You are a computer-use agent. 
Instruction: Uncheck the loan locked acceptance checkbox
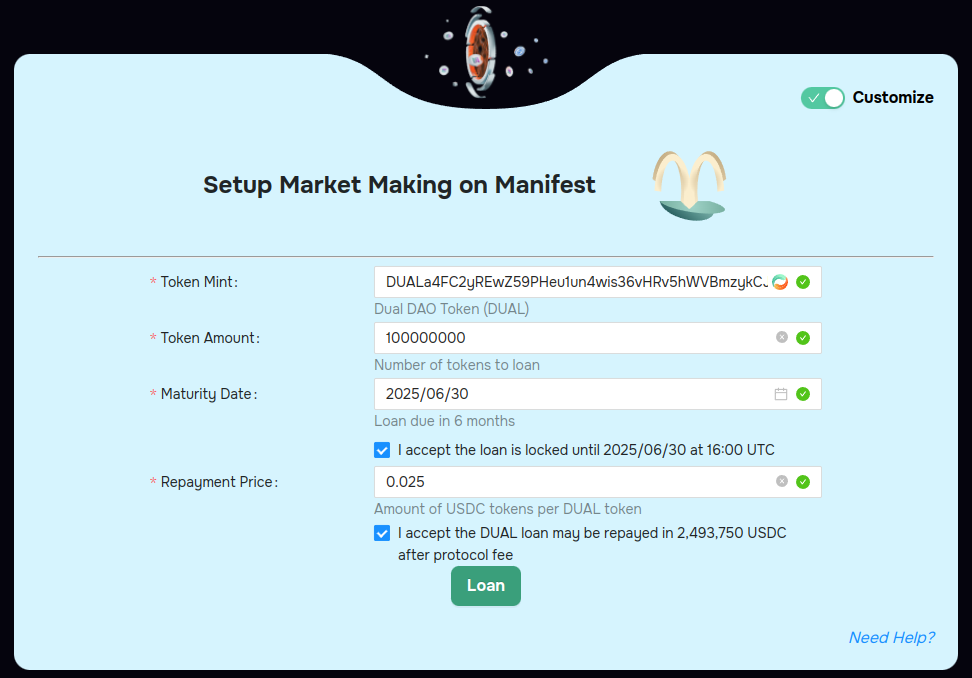point(382,450)
